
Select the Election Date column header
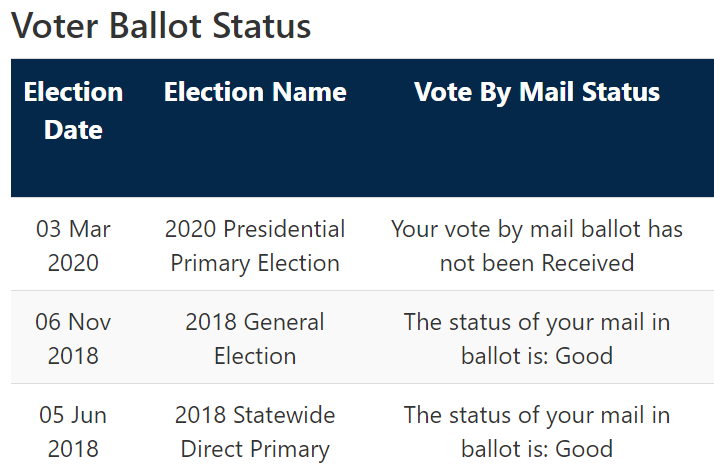pyautogui.click(x=73, y=111)
